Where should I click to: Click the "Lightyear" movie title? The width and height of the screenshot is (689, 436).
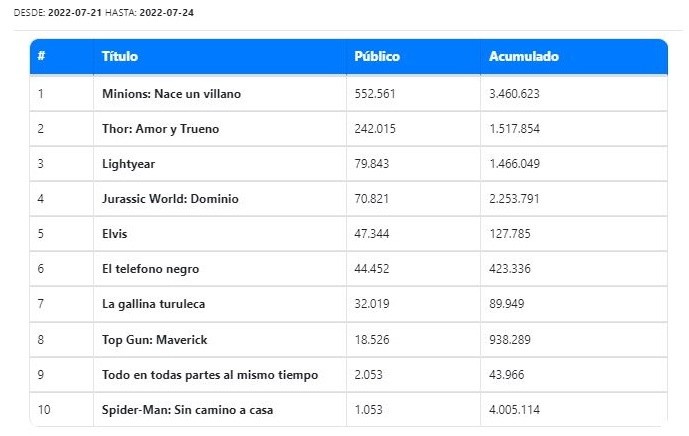tap(128, 164)
